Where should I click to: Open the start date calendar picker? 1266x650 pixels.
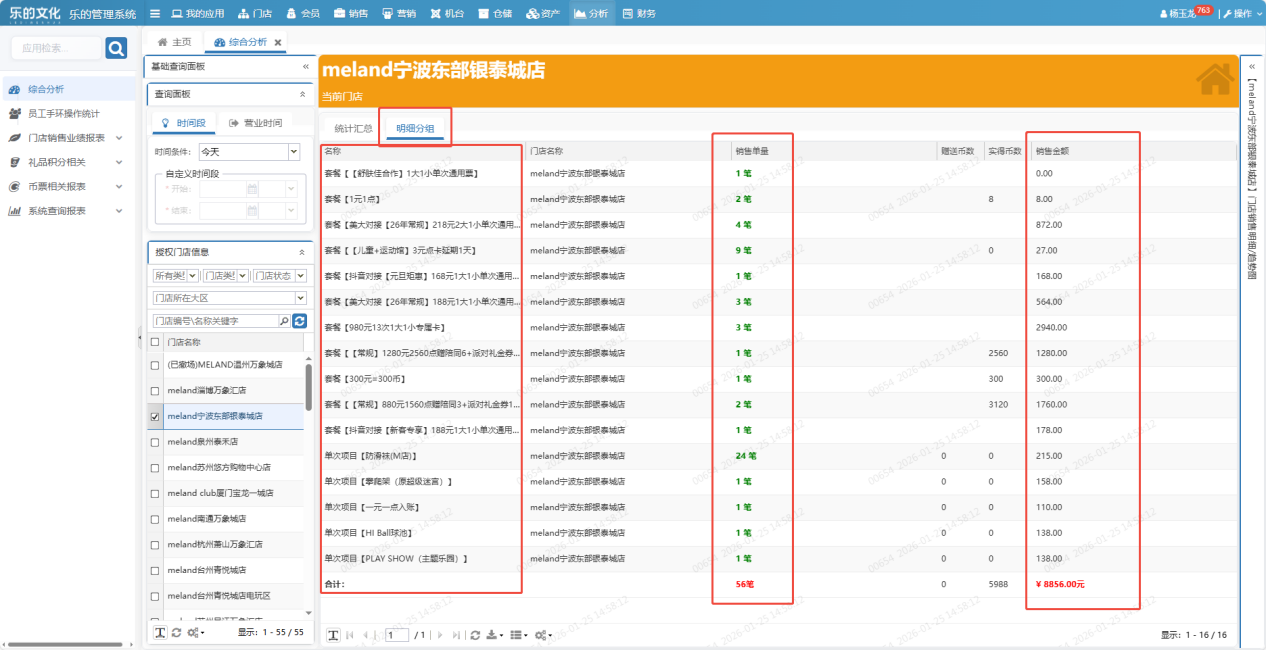pos(252,188)
